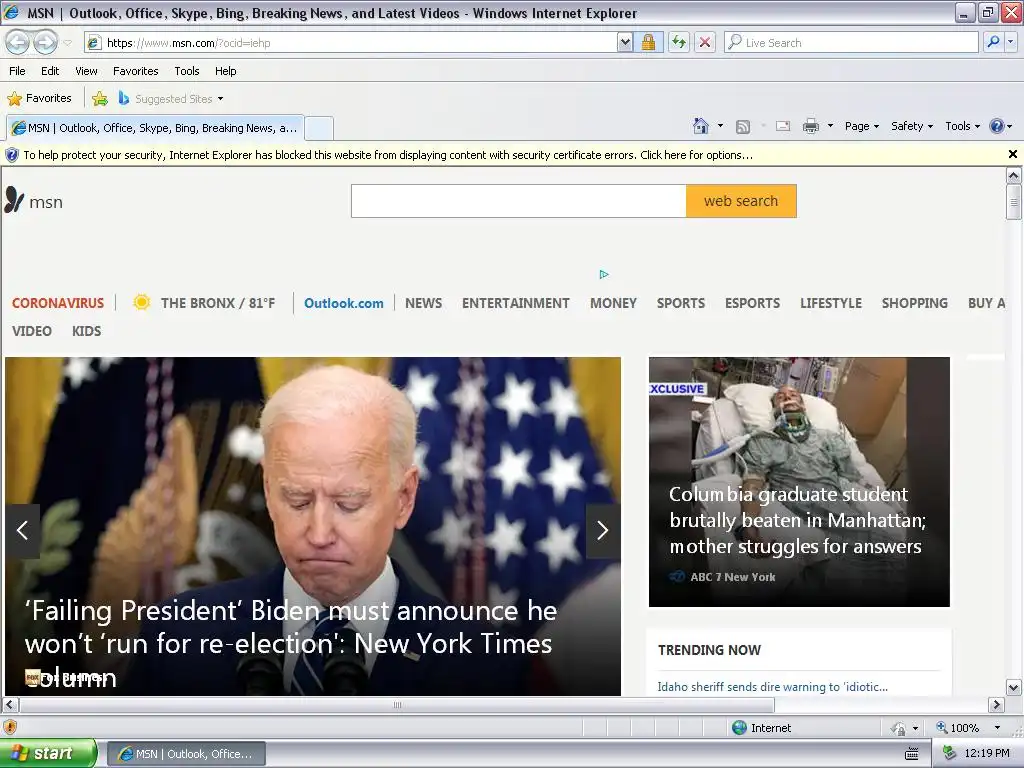The image size is (1024, 768).
Task: Select MSN Internet Explorer taskbar button
Action: (186, 754)
